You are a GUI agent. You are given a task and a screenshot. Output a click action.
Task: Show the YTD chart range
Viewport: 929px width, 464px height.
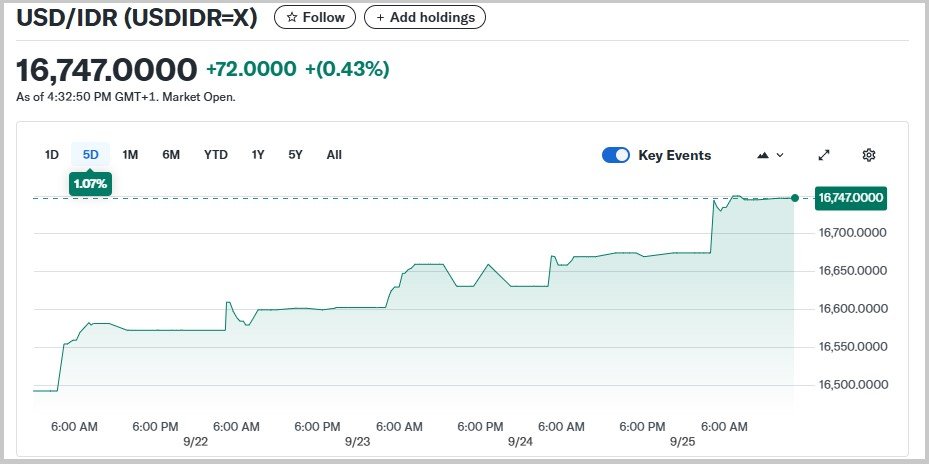216,154
